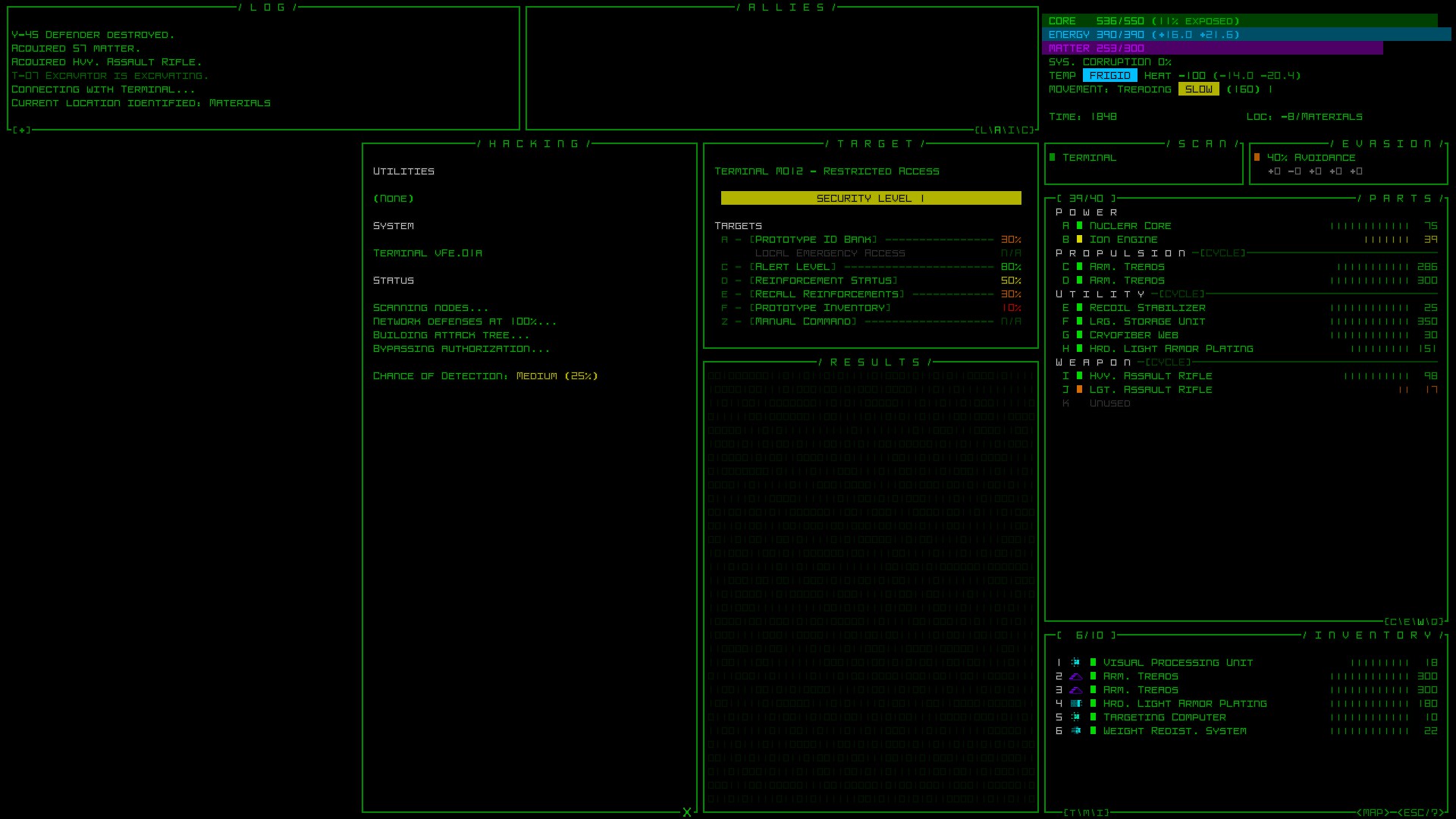Select the W mode in the Parts panel footer
This screenshot has height=819, width=1456.
(1420, 622)
